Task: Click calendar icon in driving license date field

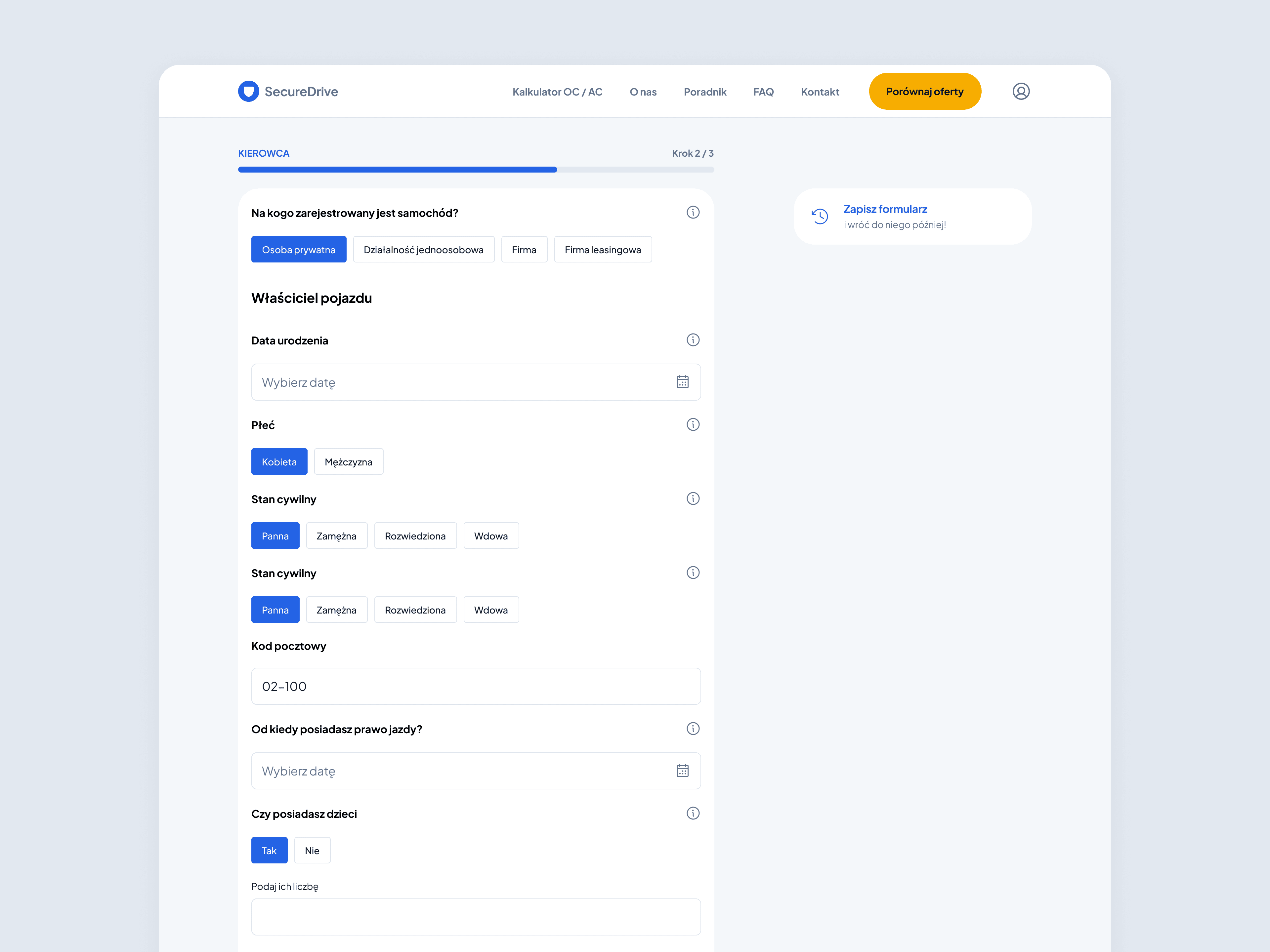Action: (682, 771)
